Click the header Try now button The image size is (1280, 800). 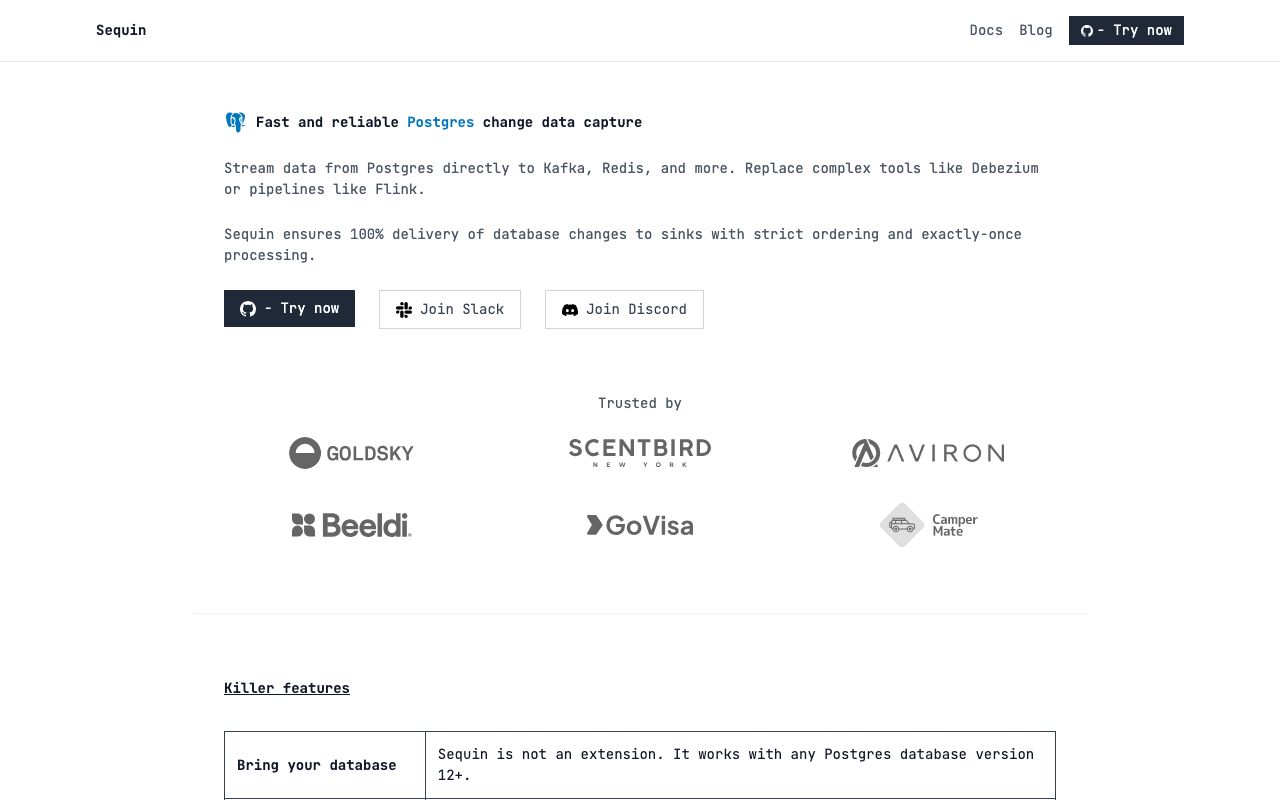pyautogui.click(x=1126, y=30)
